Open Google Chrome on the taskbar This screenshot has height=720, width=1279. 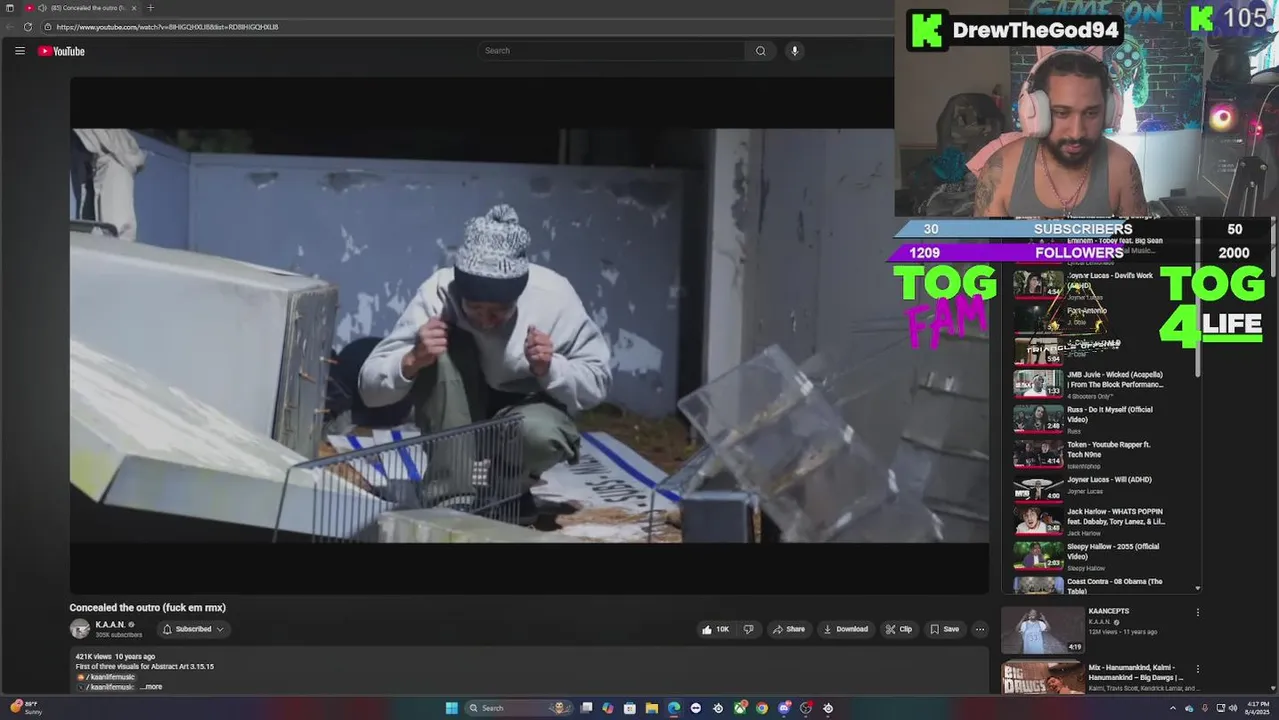point(762,708)
